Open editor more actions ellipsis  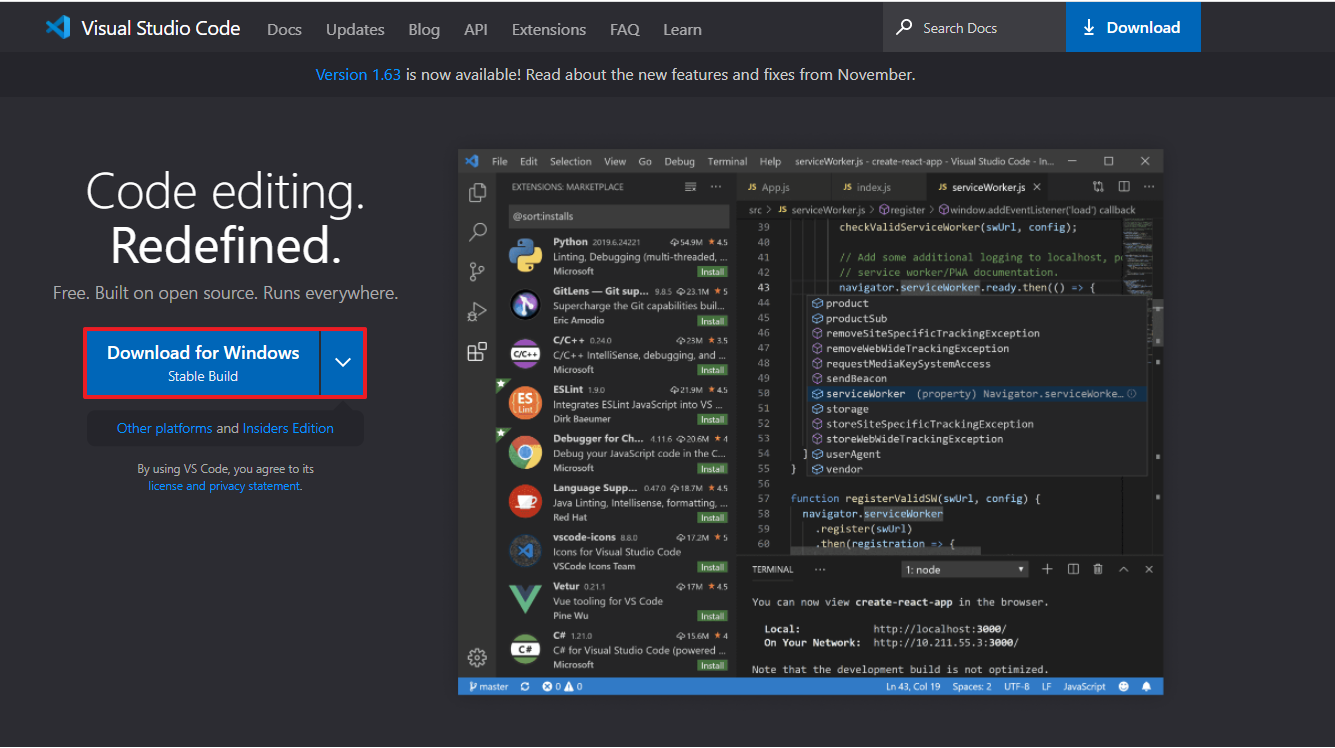(1149, 187)
